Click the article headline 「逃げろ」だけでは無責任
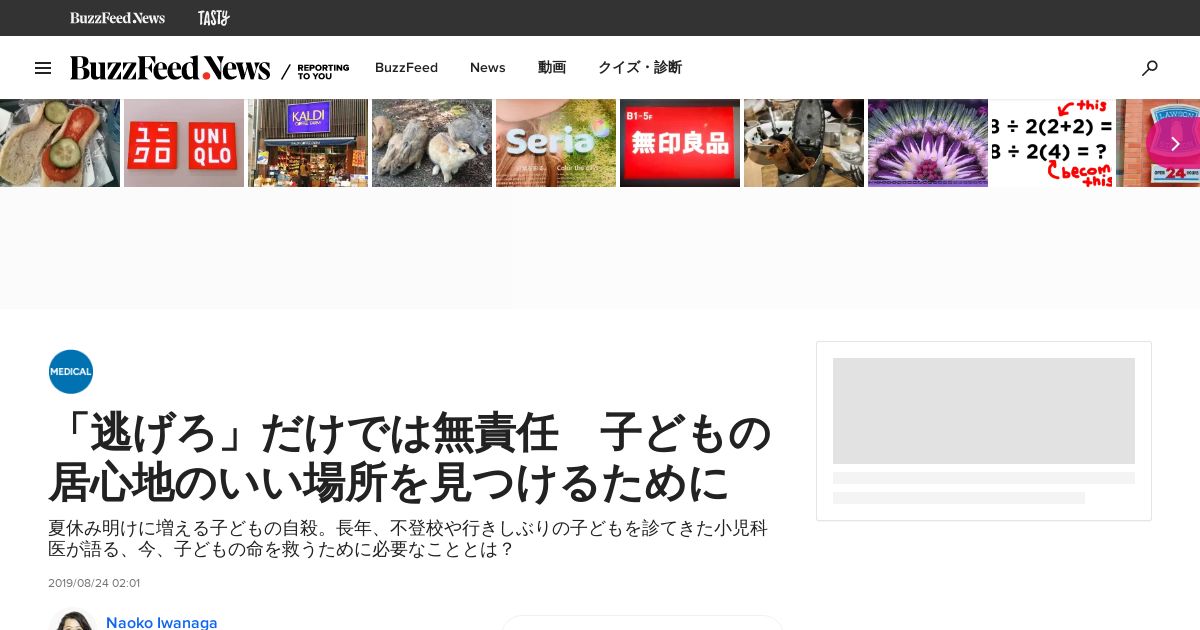This screenshot has height=630, width=1200. coord(410,458)
